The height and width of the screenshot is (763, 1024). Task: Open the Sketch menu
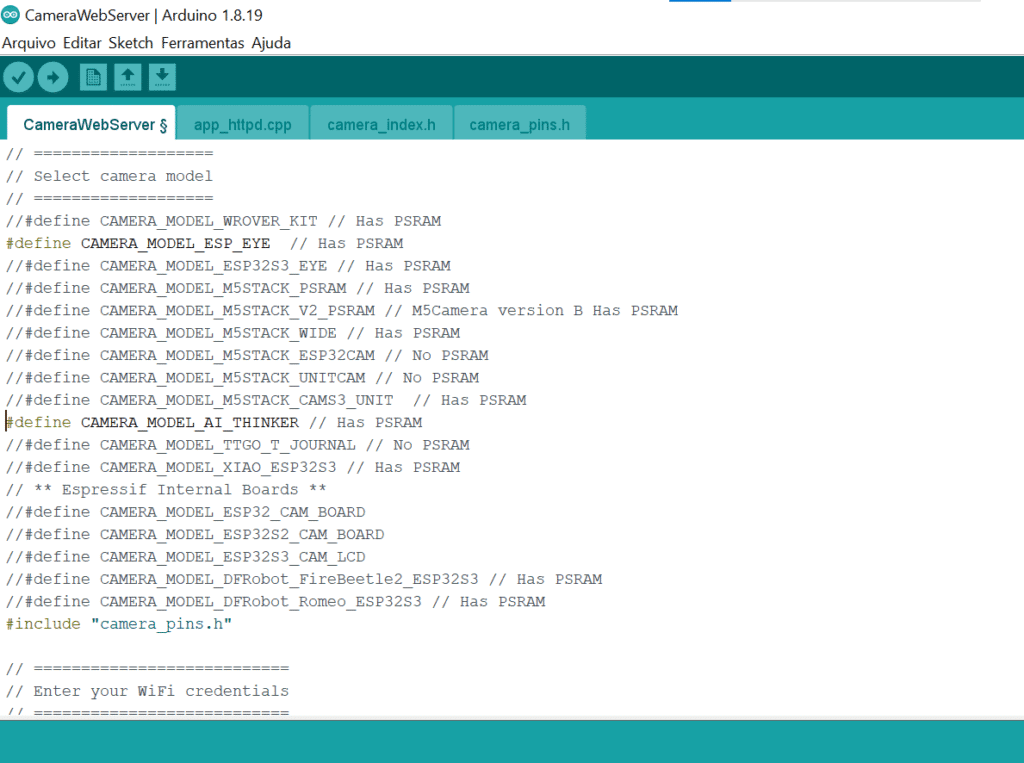click(131, 43)
